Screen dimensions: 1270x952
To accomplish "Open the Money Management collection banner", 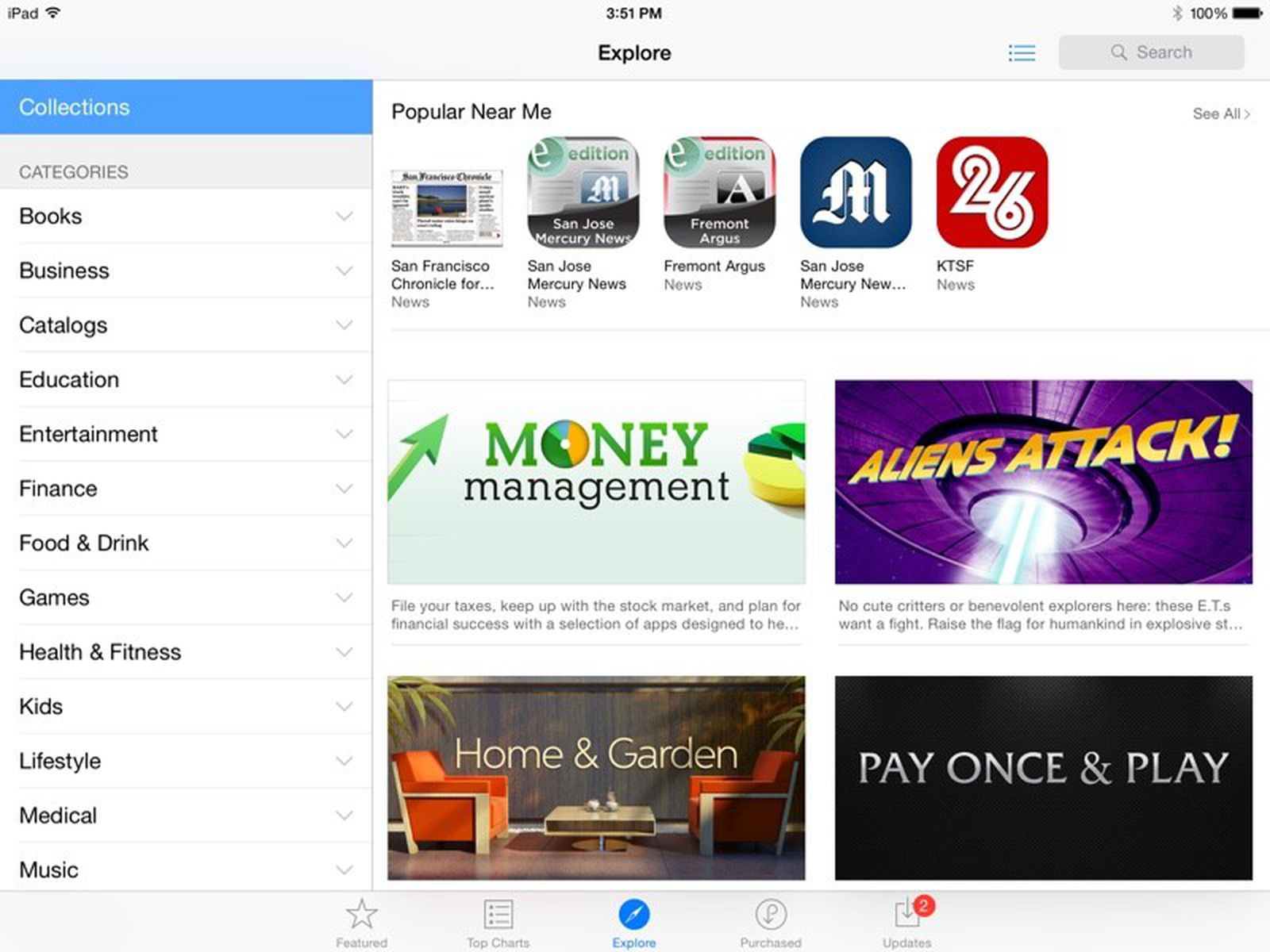I will pos(595,482).
